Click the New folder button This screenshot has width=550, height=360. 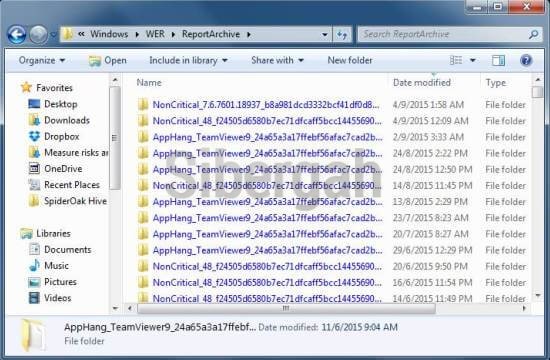(350, 60)
